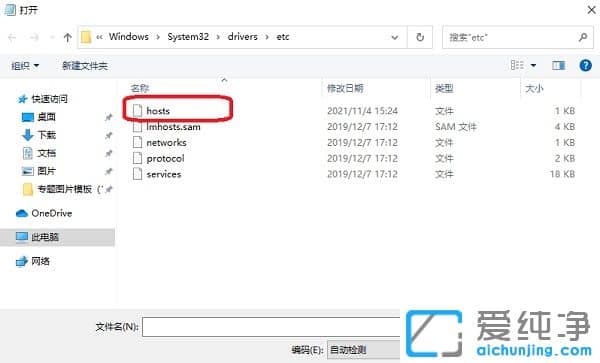Open OneDrive in the sidebar
Screen dimensions: 600x363
52,213
